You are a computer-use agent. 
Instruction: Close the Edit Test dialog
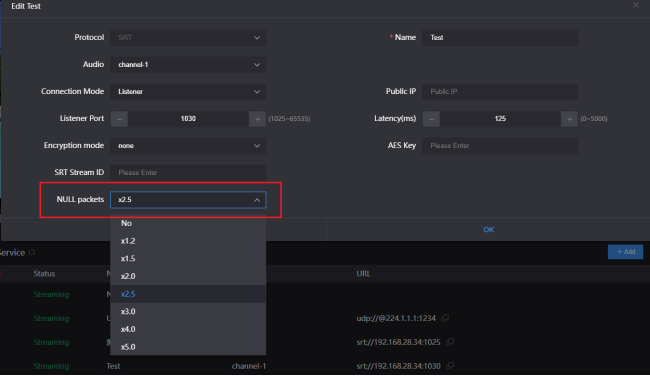[x=636, y=5]
